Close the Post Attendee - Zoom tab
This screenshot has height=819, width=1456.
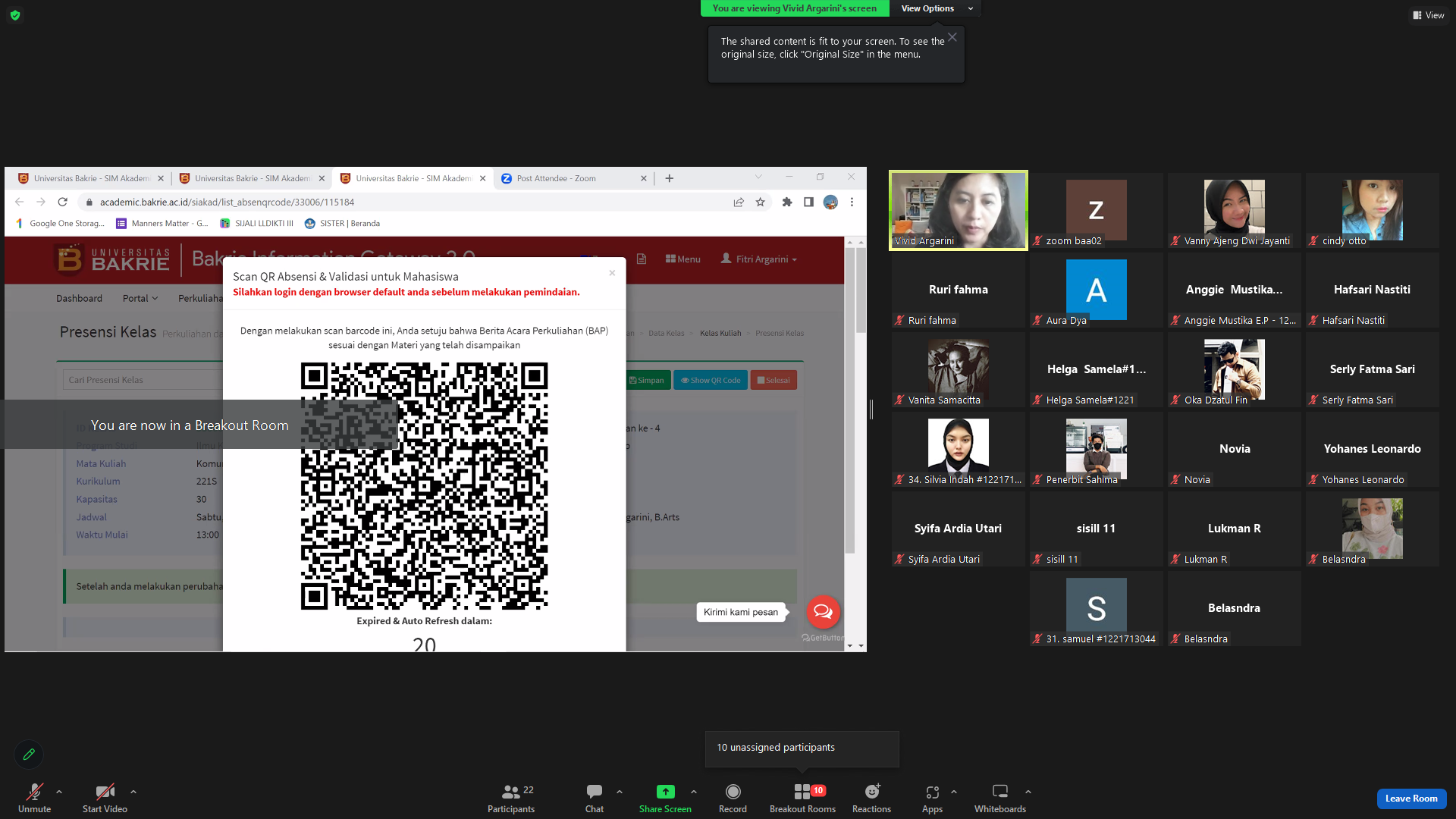644,178
